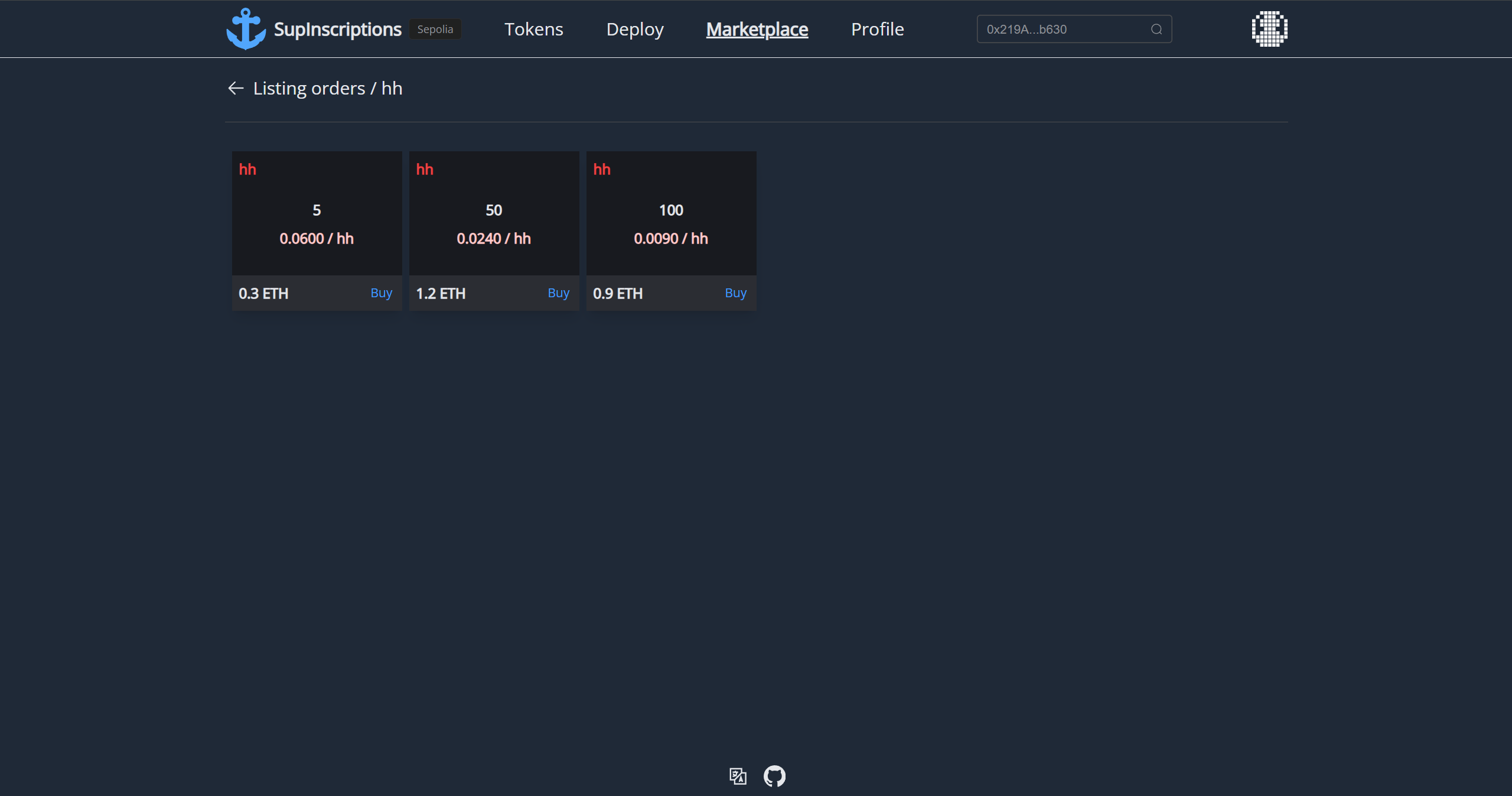Open the Tokens menu item
The height and width of the screenshot is (796, 1512).
click(533, 30)
